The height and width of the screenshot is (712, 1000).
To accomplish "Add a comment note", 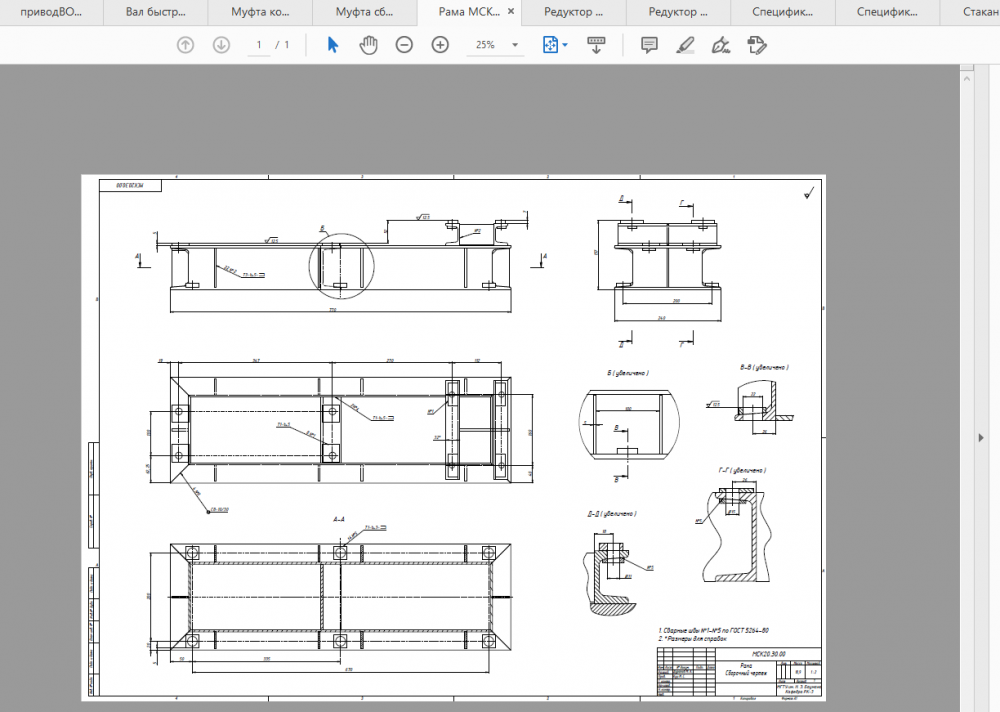I will point(649,45).
